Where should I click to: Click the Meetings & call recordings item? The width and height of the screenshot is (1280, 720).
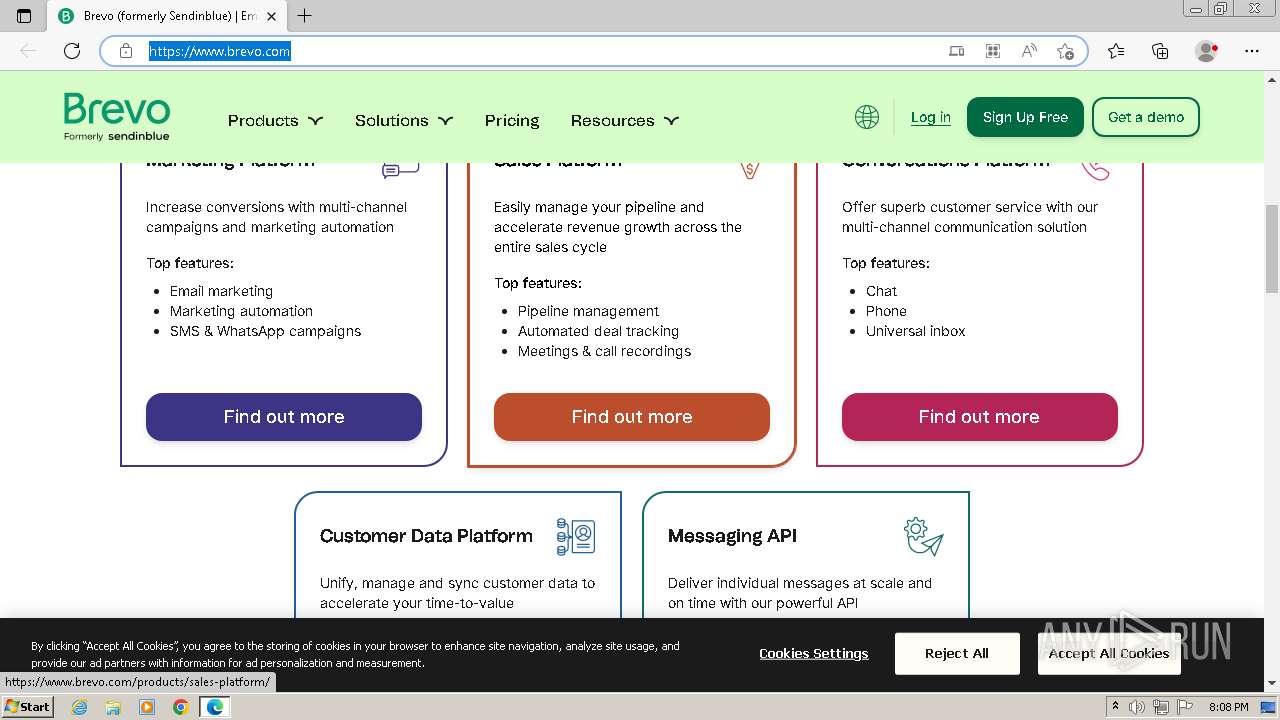click(604, 351)
